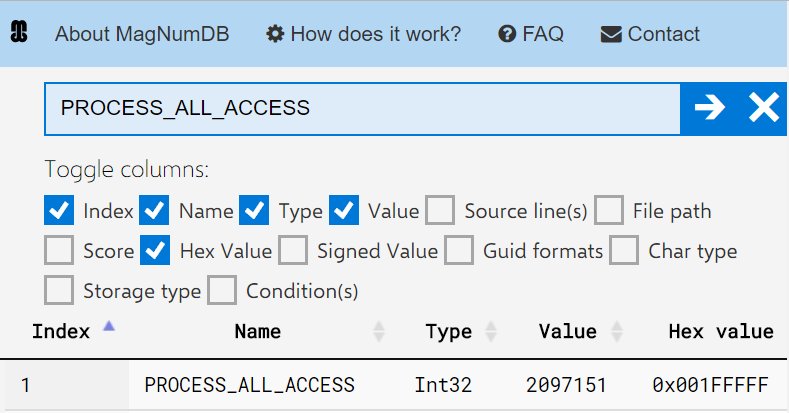
Task: Click the MagNumDB logo icon
Action: click(x=19, y=32)
